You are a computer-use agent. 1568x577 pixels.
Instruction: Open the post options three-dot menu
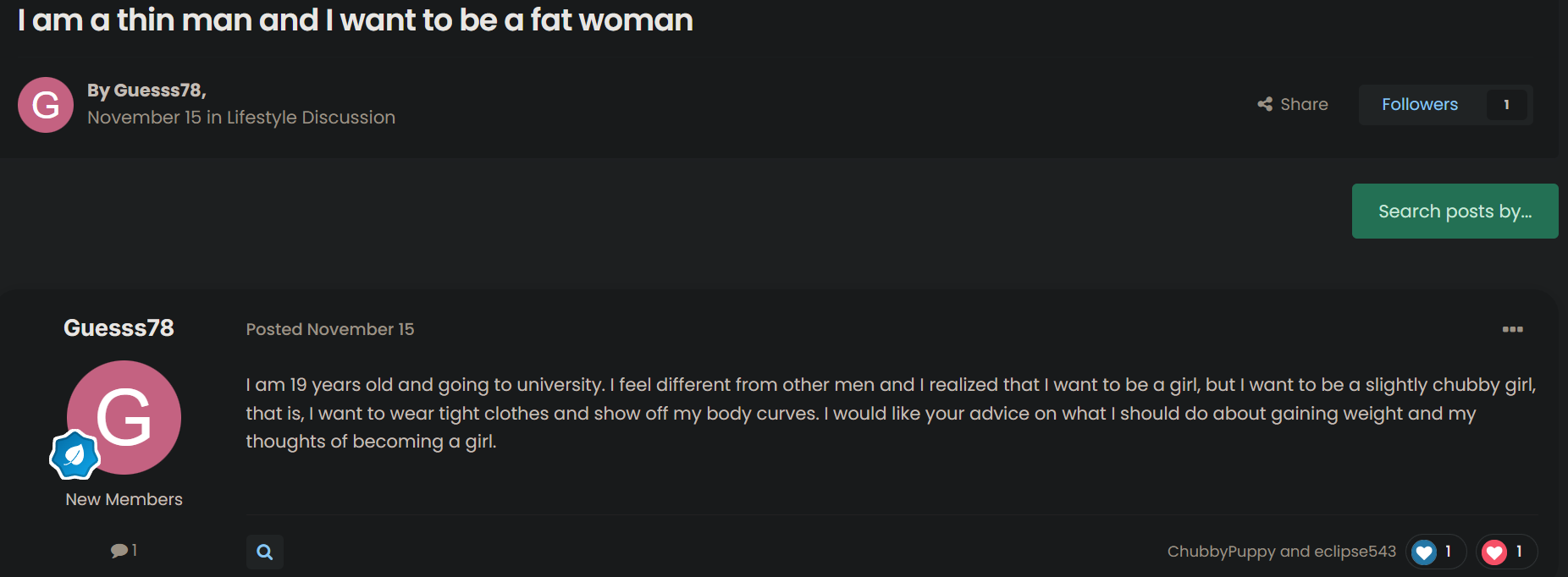tap(1512, 329)
